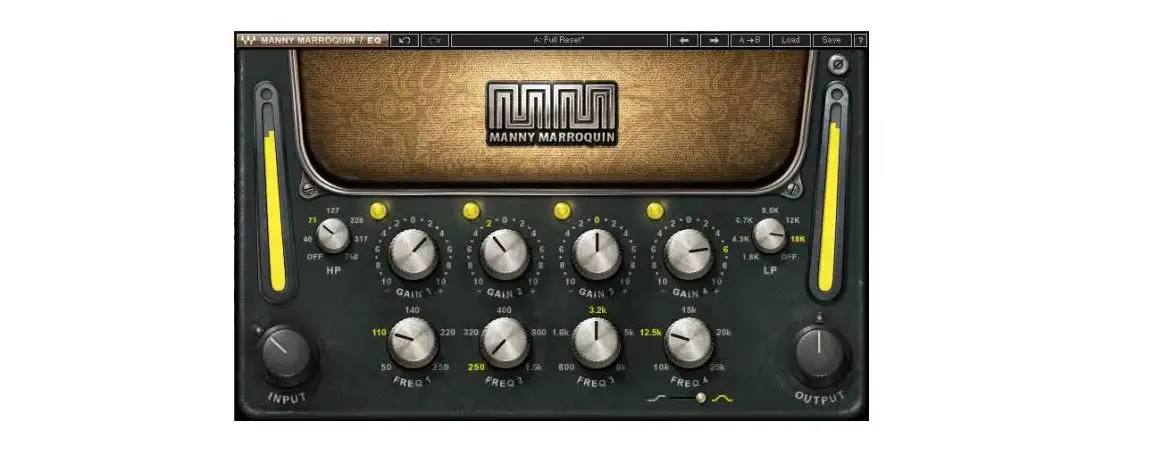Viewport: 1156px width, 462px height.
Task: Select 1.6k on the FREQ 3 dial
Action: pyautogui.click(x=560, y=332)
